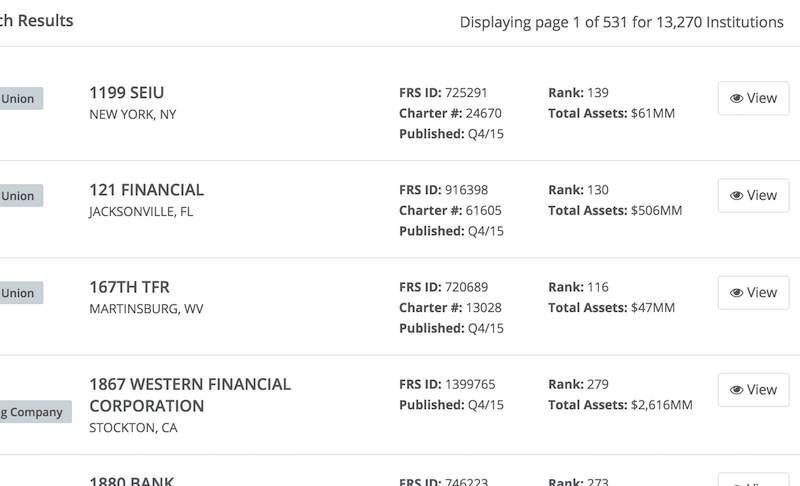
Task: Click FRS ID 725291 value
Action: point(466,93)
